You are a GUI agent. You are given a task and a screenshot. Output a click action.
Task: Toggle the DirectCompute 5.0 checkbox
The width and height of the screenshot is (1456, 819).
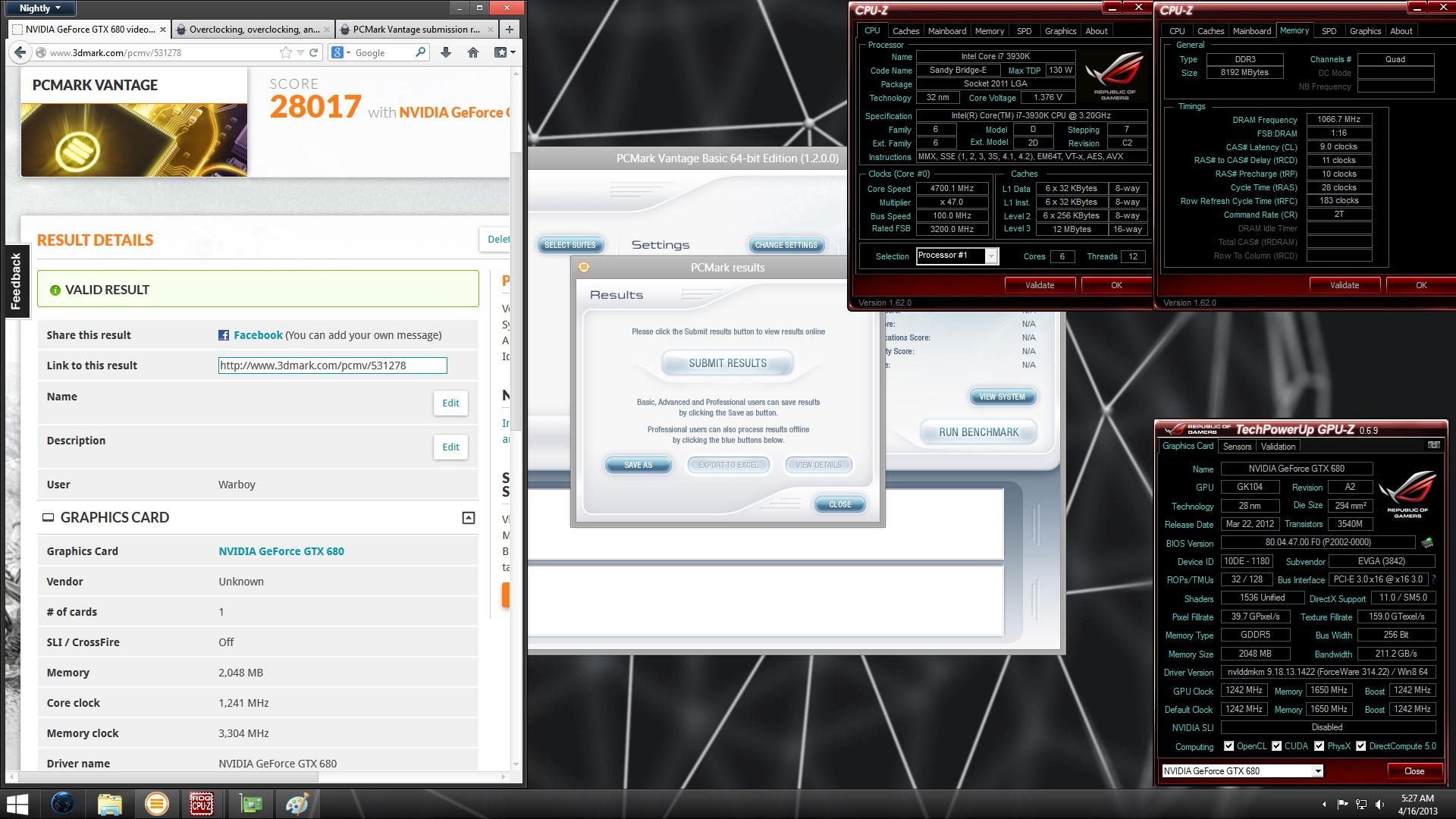(x=1361, y=746)
